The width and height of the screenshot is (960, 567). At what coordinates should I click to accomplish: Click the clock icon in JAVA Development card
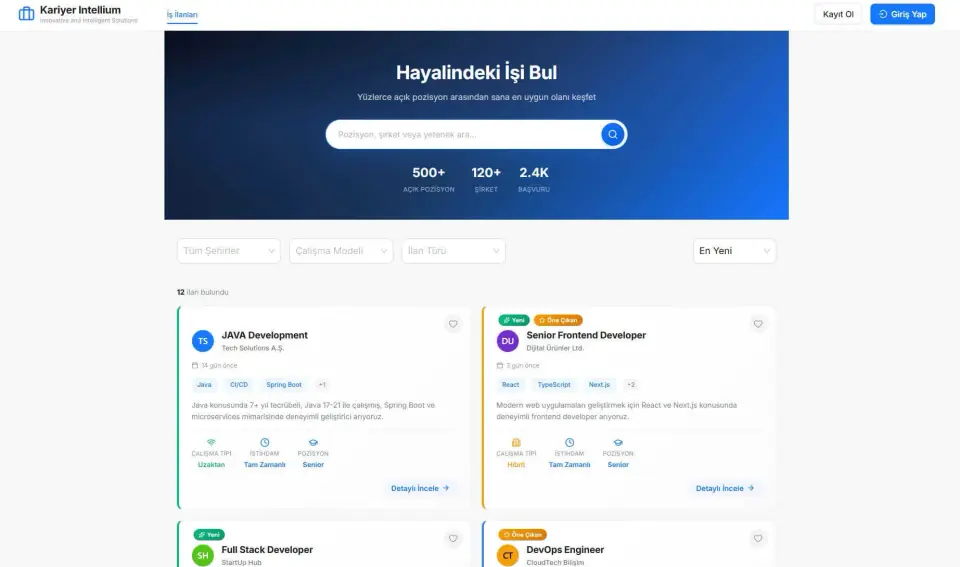point(264,442)
